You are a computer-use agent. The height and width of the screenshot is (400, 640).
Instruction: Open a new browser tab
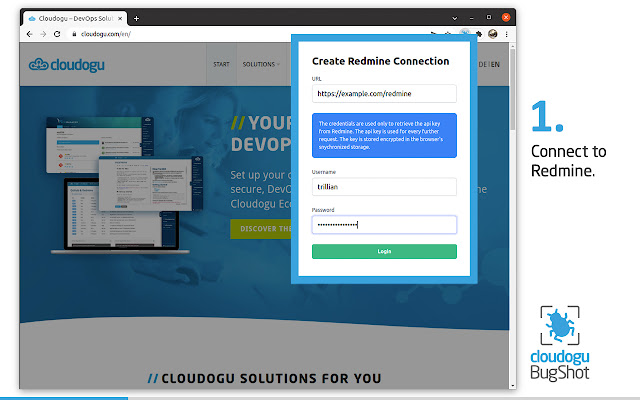coord(136,18)
